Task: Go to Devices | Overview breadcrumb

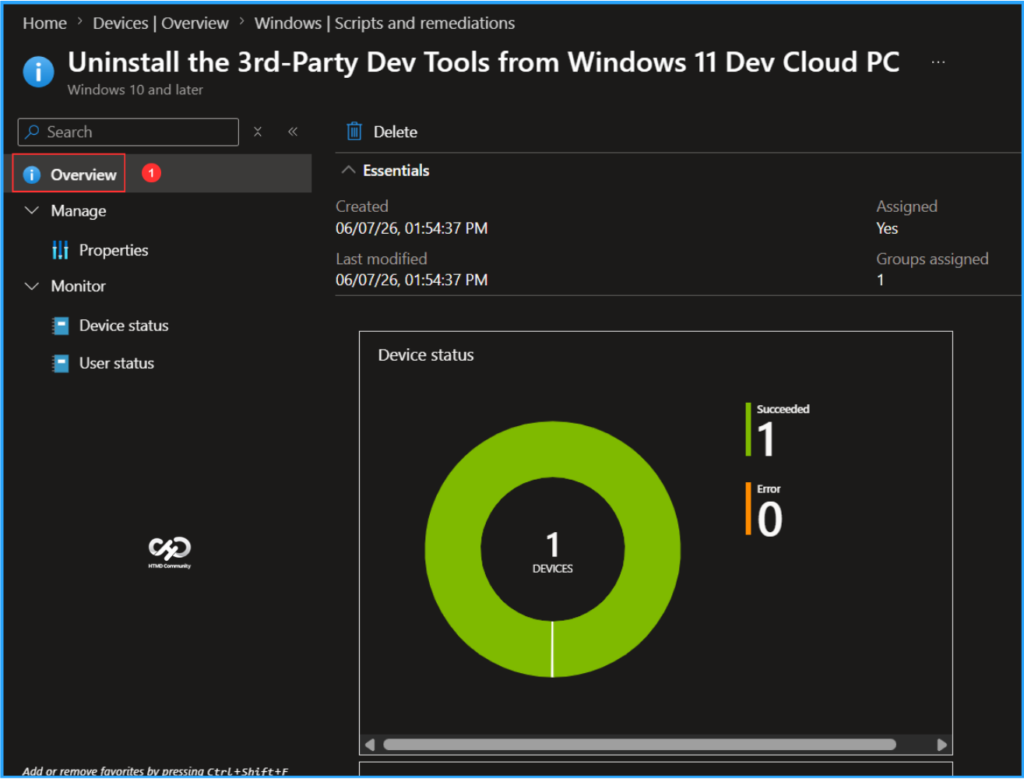Action: point(161,23)
